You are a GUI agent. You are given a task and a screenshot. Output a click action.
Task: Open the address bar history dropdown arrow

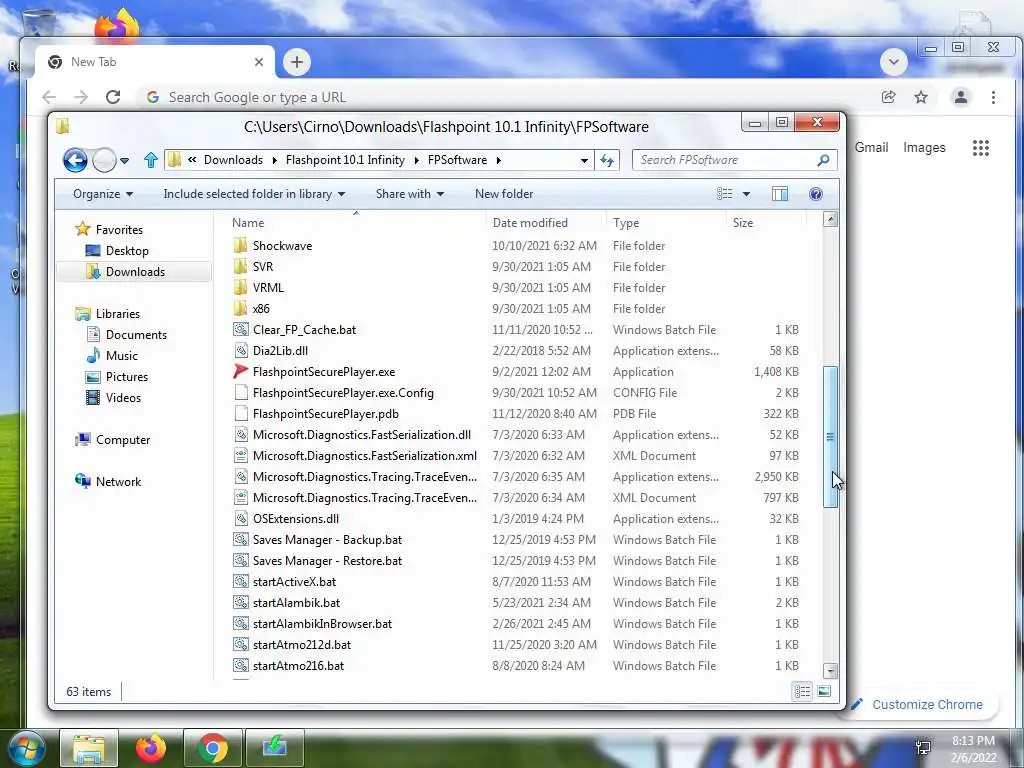tap(584, 160)
